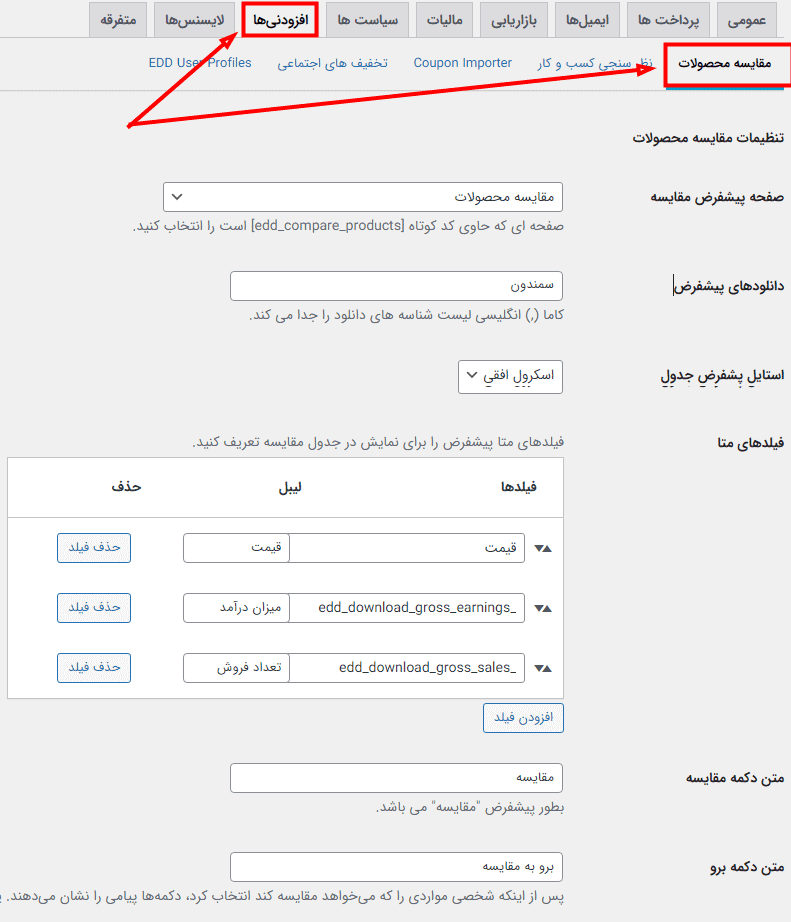Open the مقایسه محصولات sub-tab
791x922 pixels.
pos(725,64)
